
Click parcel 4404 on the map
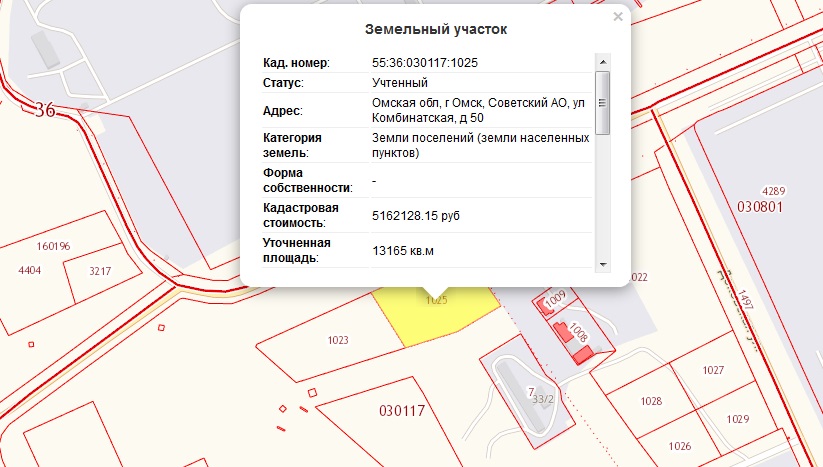(x=30, y=270)
